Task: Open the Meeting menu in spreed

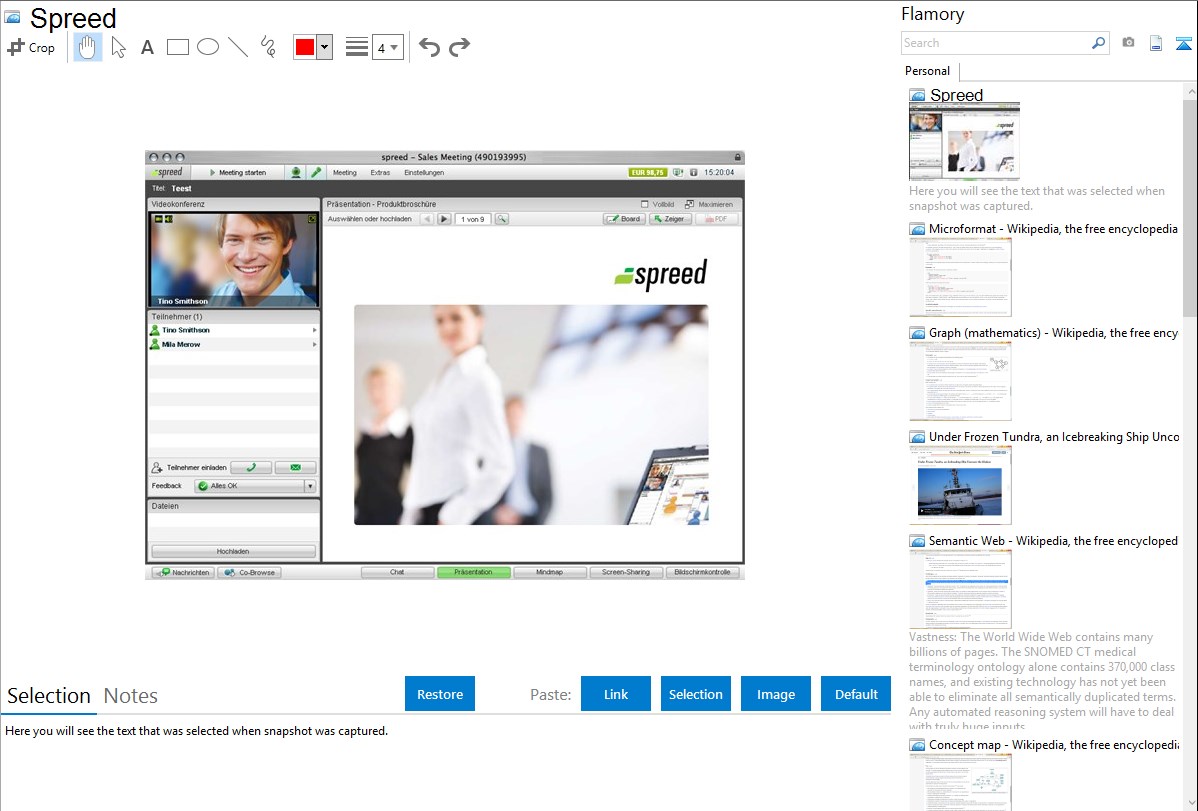Action: pyautogui.click(x=345, y=173)
